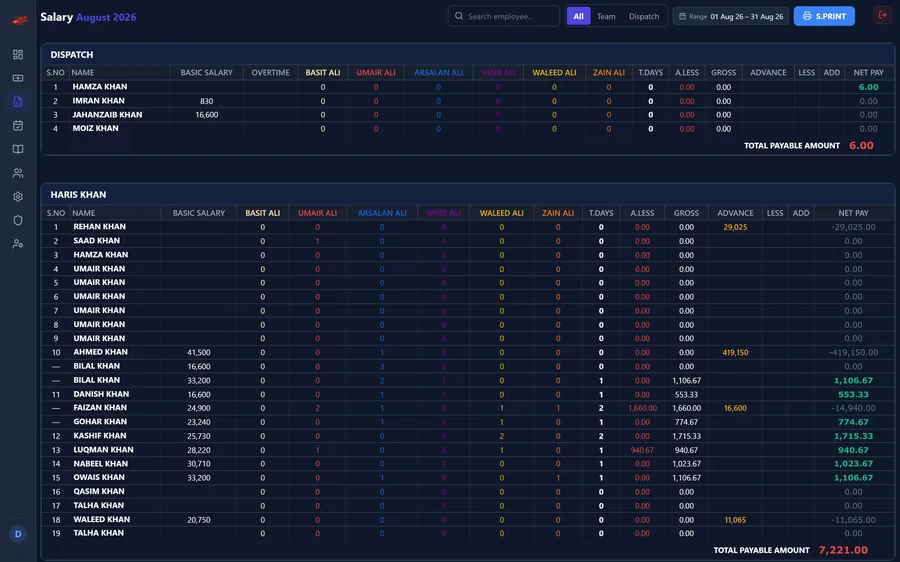
Task: Click Ahmed Khan advance 419,150
Action: pyautogui.click(x=735, y=352)
